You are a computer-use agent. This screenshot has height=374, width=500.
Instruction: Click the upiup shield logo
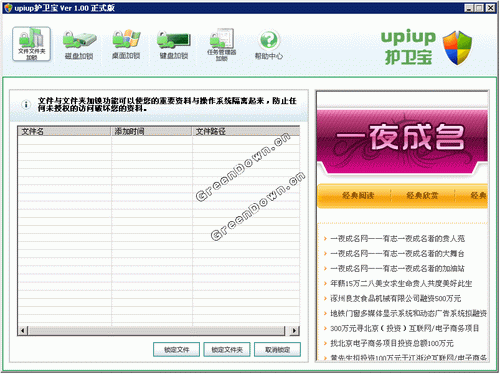[x=457, y=48]
